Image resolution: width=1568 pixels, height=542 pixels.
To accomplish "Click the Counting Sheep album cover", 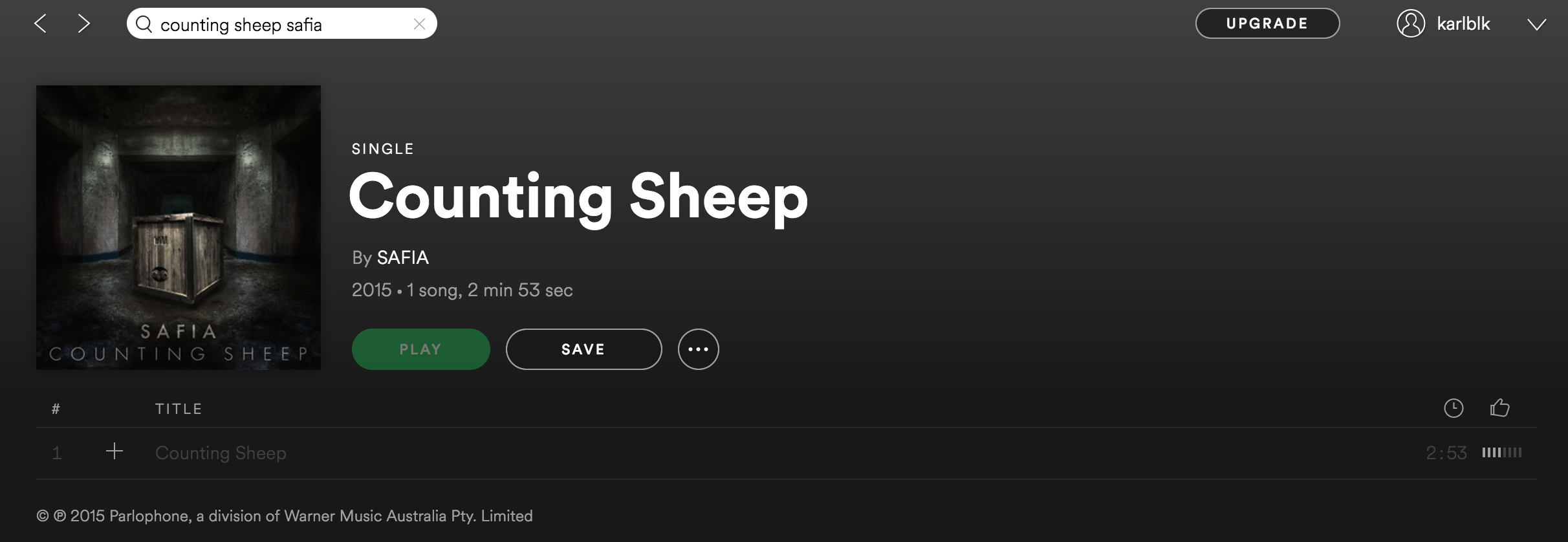I will (x=179, y=228).
